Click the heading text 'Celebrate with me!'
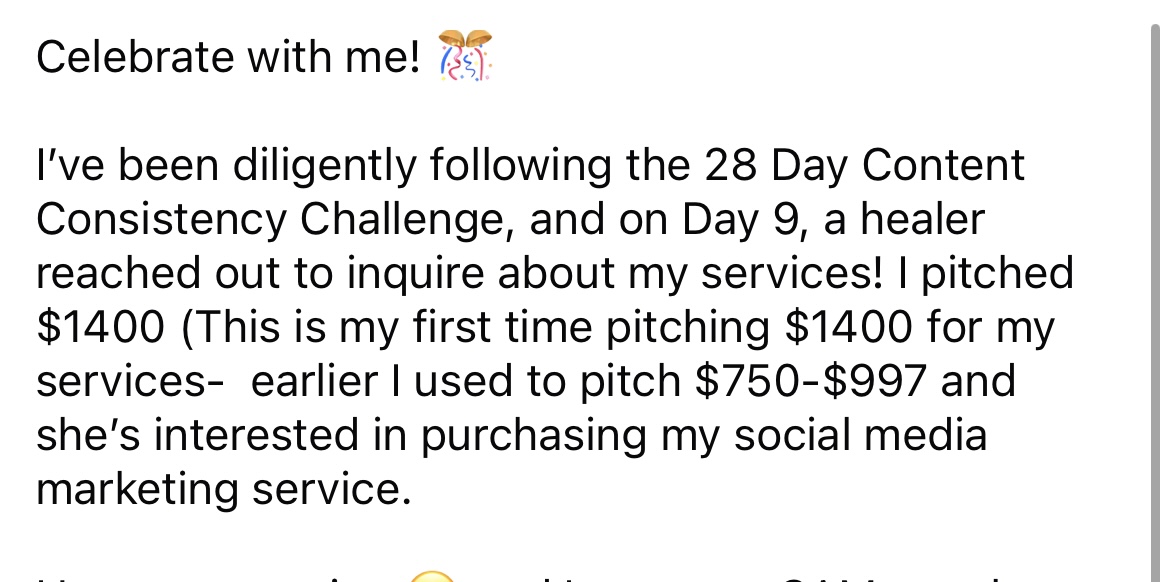 click(x=228, y=57)
